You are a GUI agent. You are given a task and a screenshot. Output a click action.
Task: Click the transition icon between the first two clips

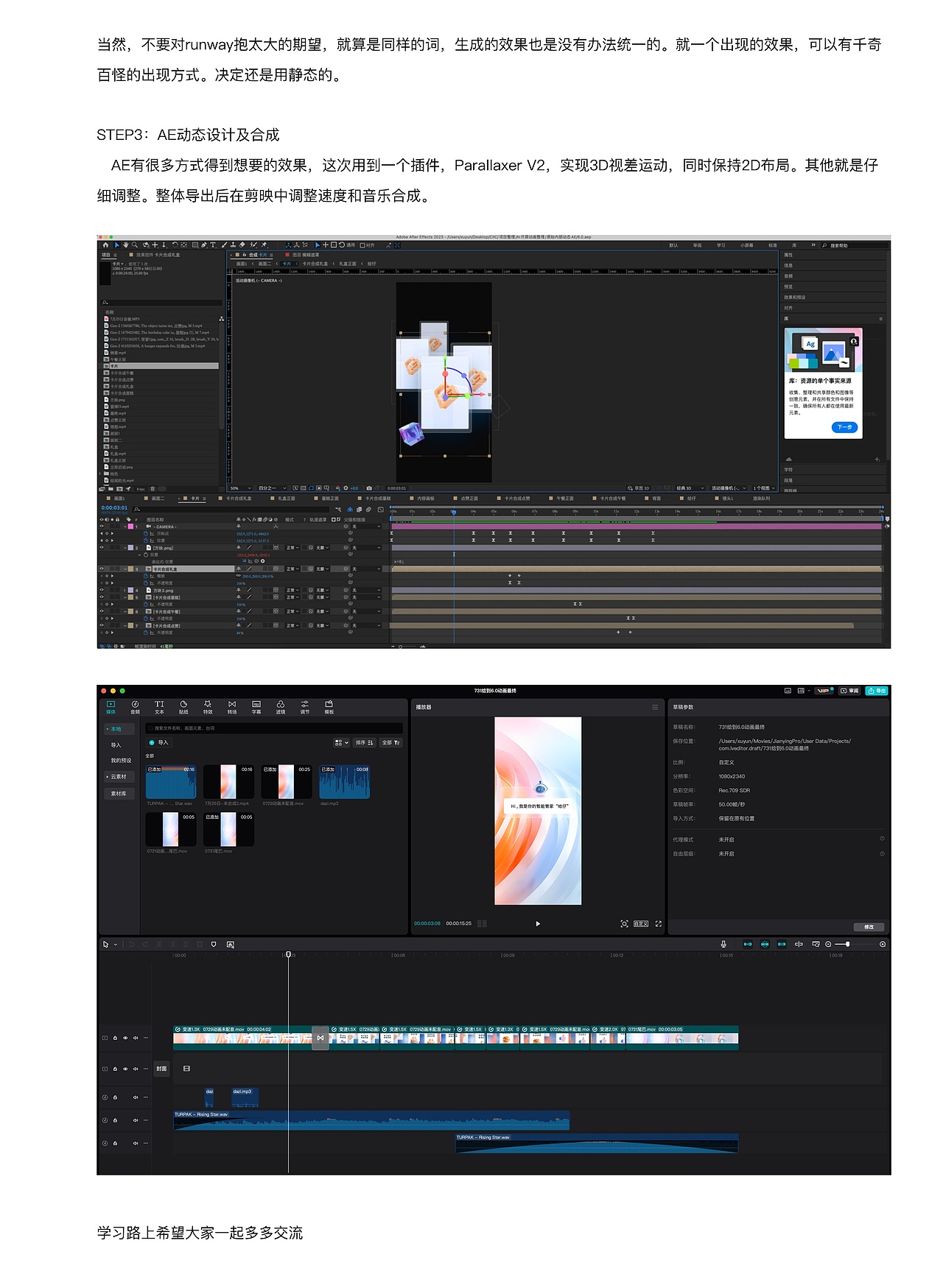(x=320, y=1038)
